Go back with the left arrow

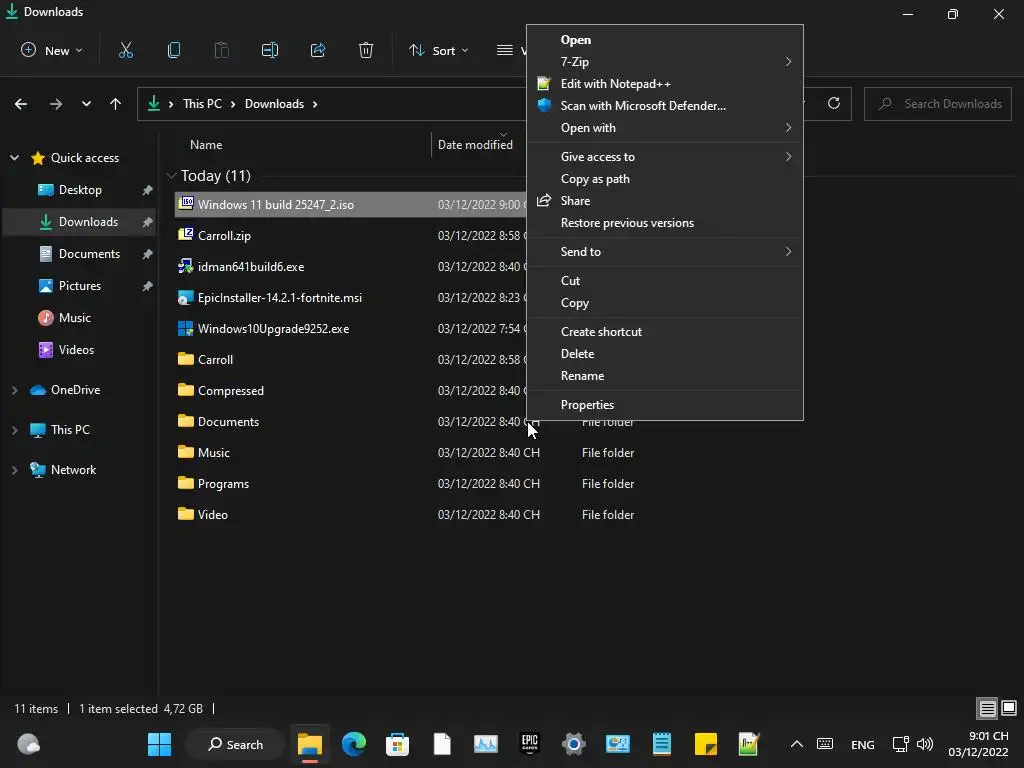[21, 104]
